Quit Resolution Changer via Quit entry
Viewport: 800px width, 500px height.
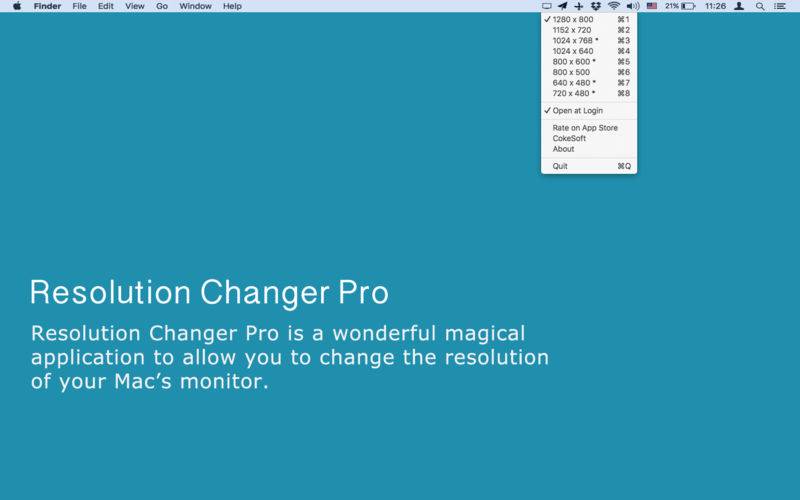pyautogui.click(x=589, y=166)
